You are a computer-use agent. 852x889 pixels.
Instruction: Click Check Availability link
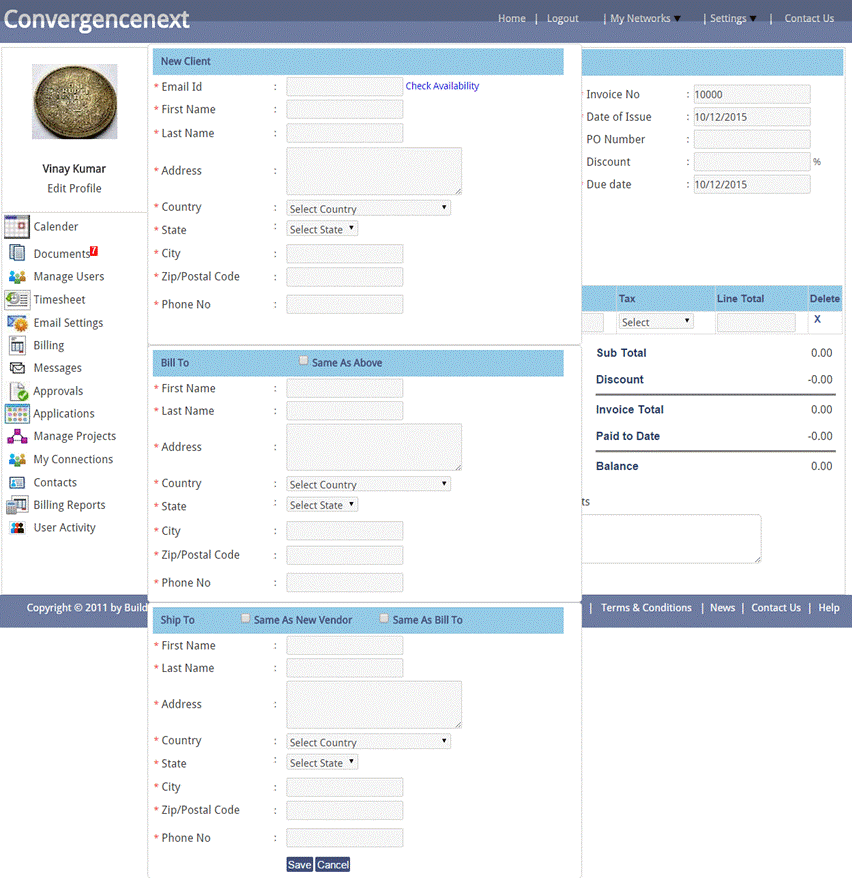[442, 86]
